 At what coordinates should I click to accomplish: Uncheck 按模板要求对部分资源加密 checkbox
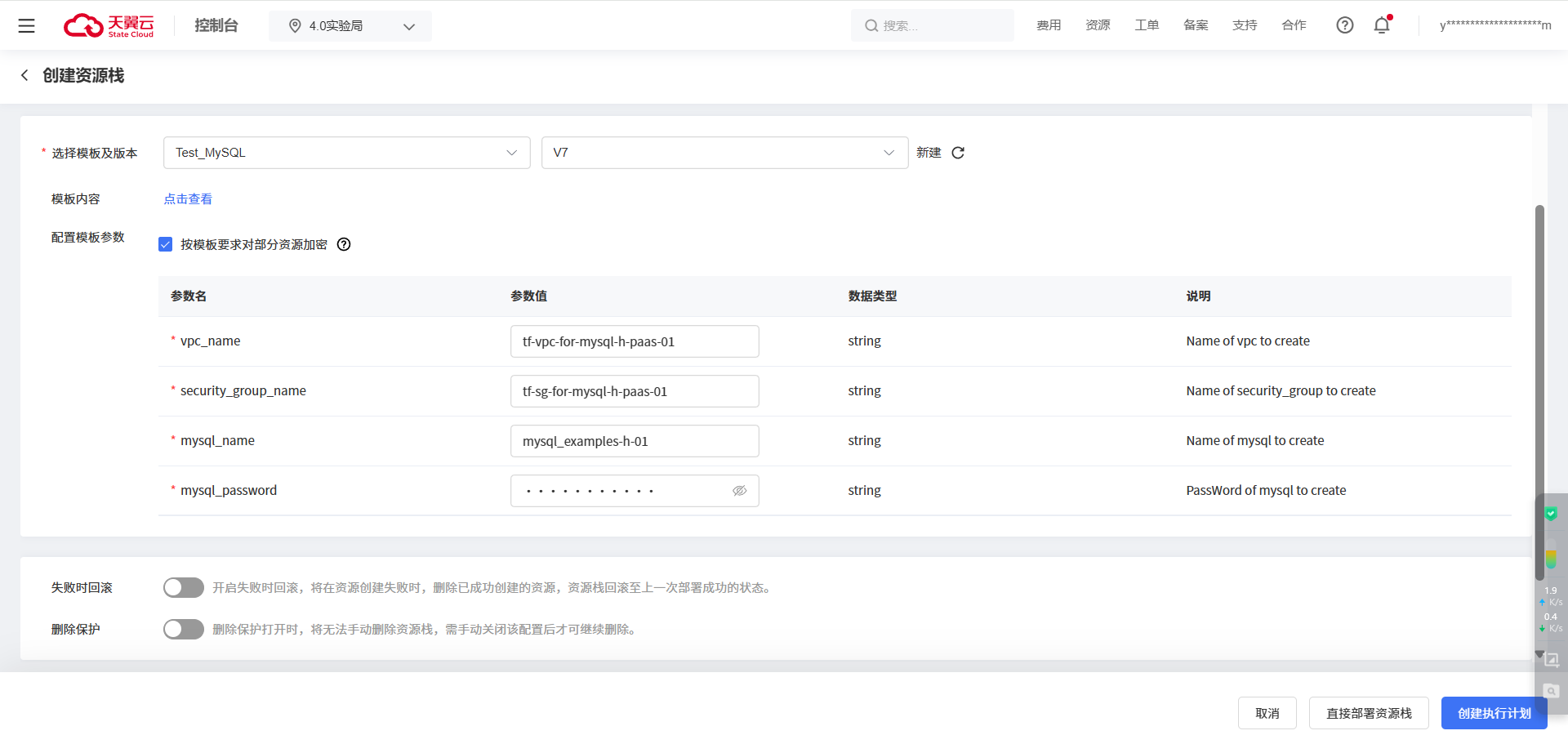pos(166,244)
